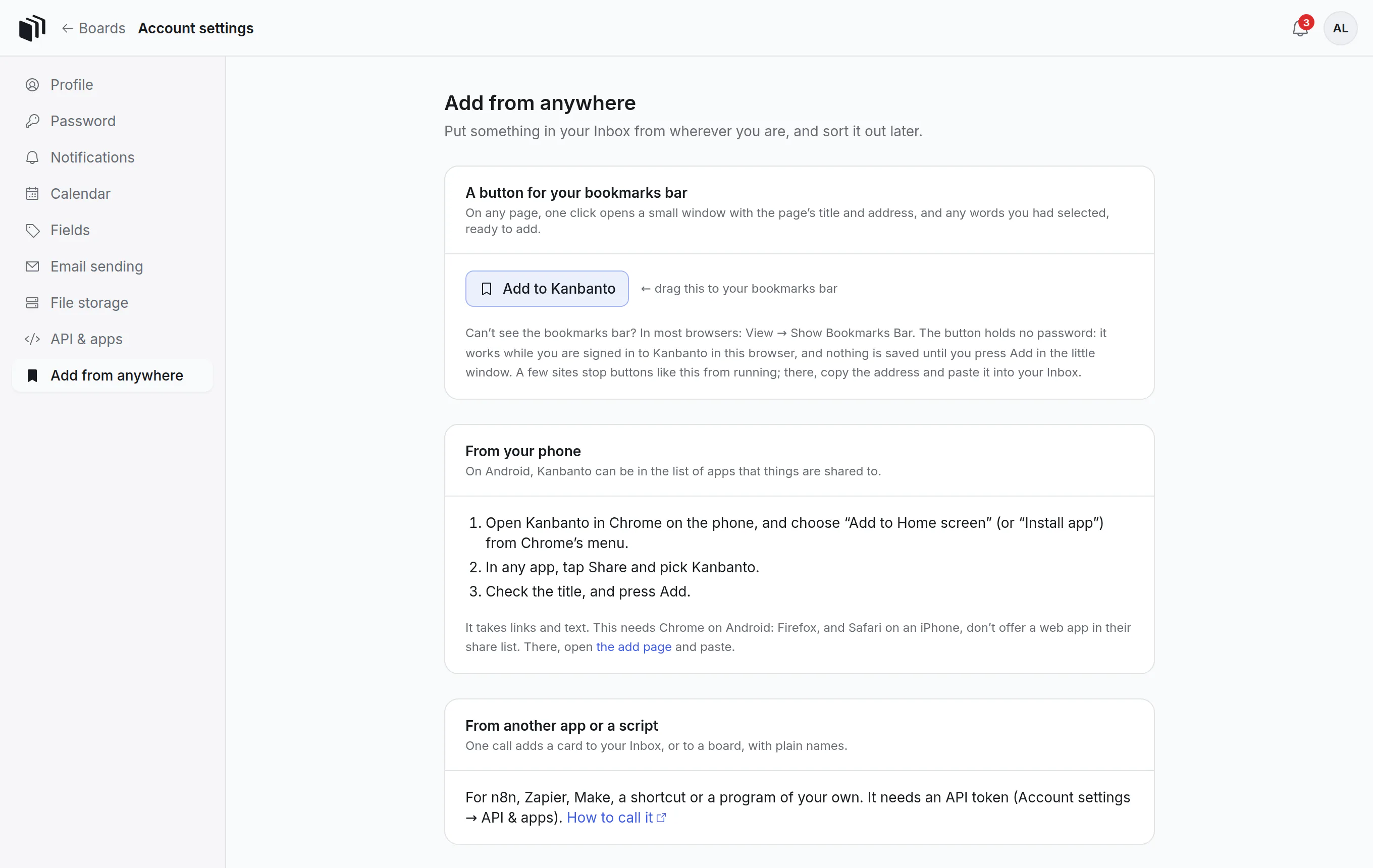Go back to Boards
1373x868 pixels.
click(93, 28)
